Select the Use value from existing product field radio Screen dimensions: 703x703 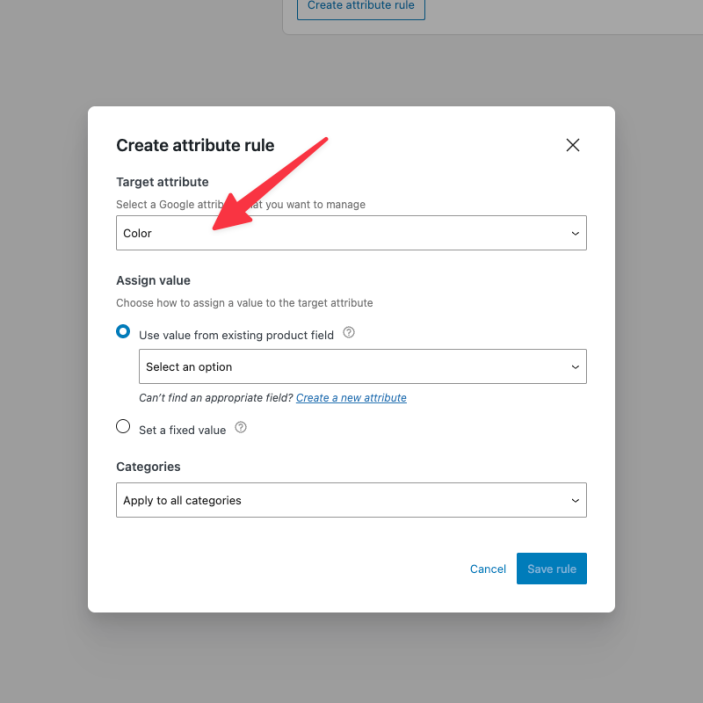click(x=123, y=332)
